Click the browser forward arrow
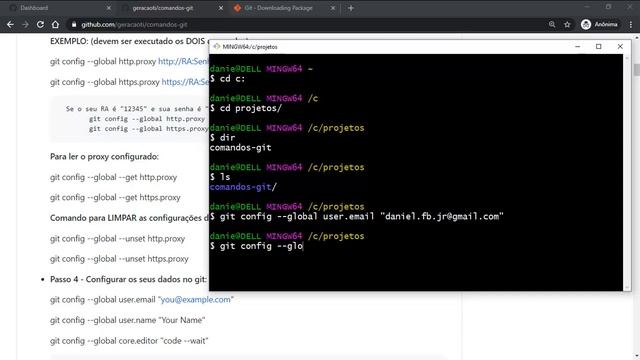This screenshot has height=360, width=640. coord(25,24)
